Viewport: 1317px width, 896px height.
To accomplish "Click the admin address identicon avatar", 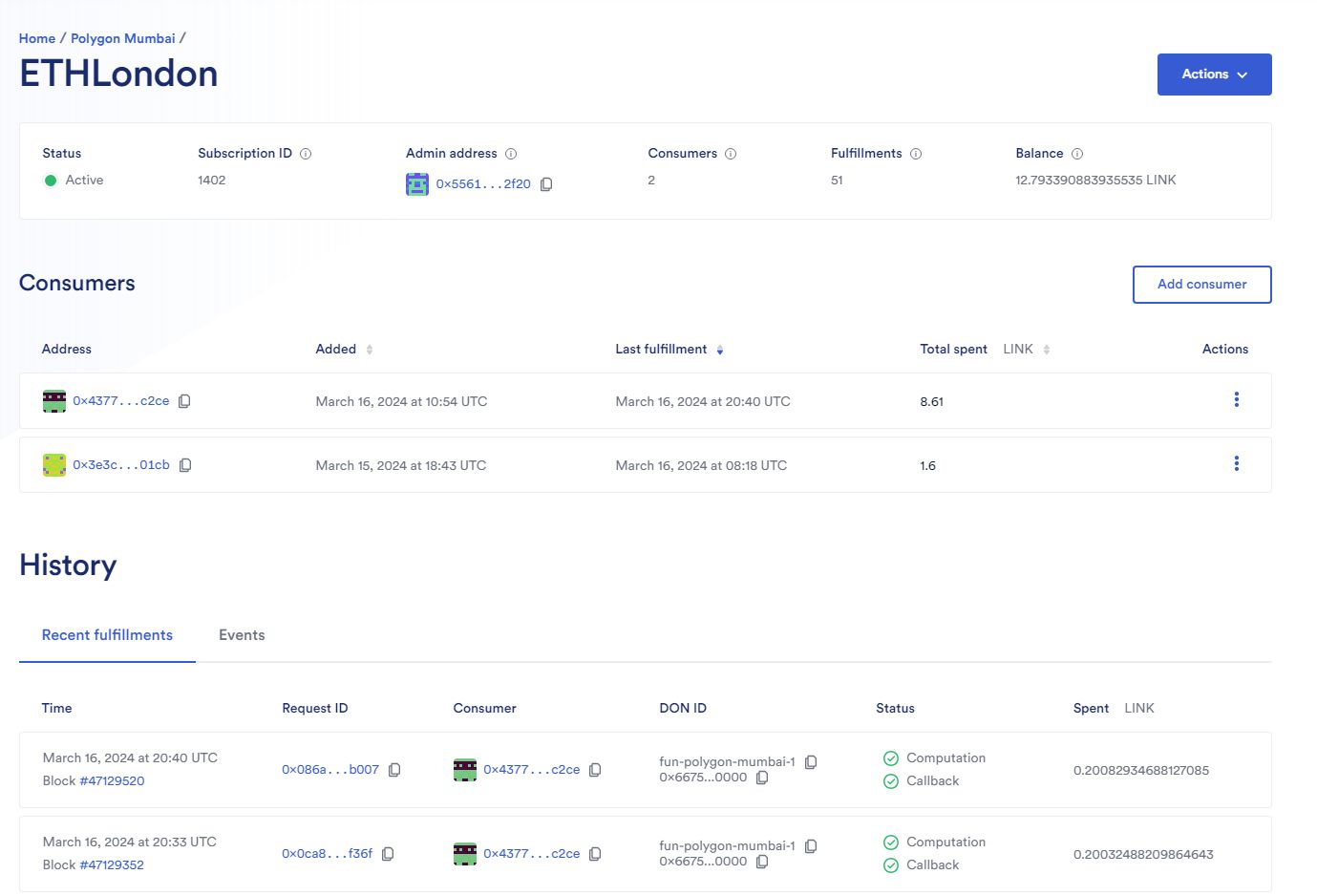I will coord(417,184).
